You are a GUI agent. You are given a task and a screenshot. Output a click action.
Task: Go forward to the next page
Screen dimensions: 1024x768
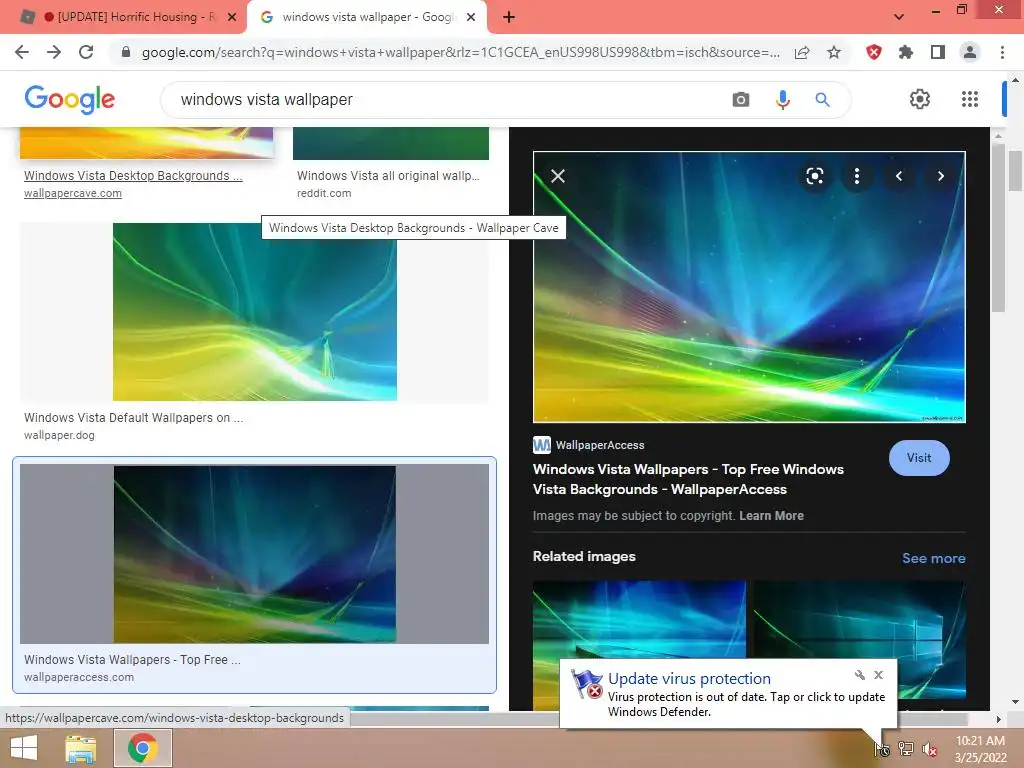click(x=54, y=52)
